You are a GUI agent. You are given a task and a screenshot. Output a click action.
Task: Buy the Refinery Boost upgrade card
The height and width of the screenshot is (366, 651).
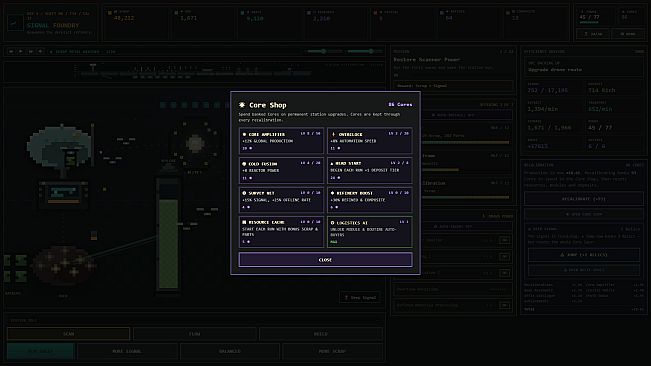[370, 200]
